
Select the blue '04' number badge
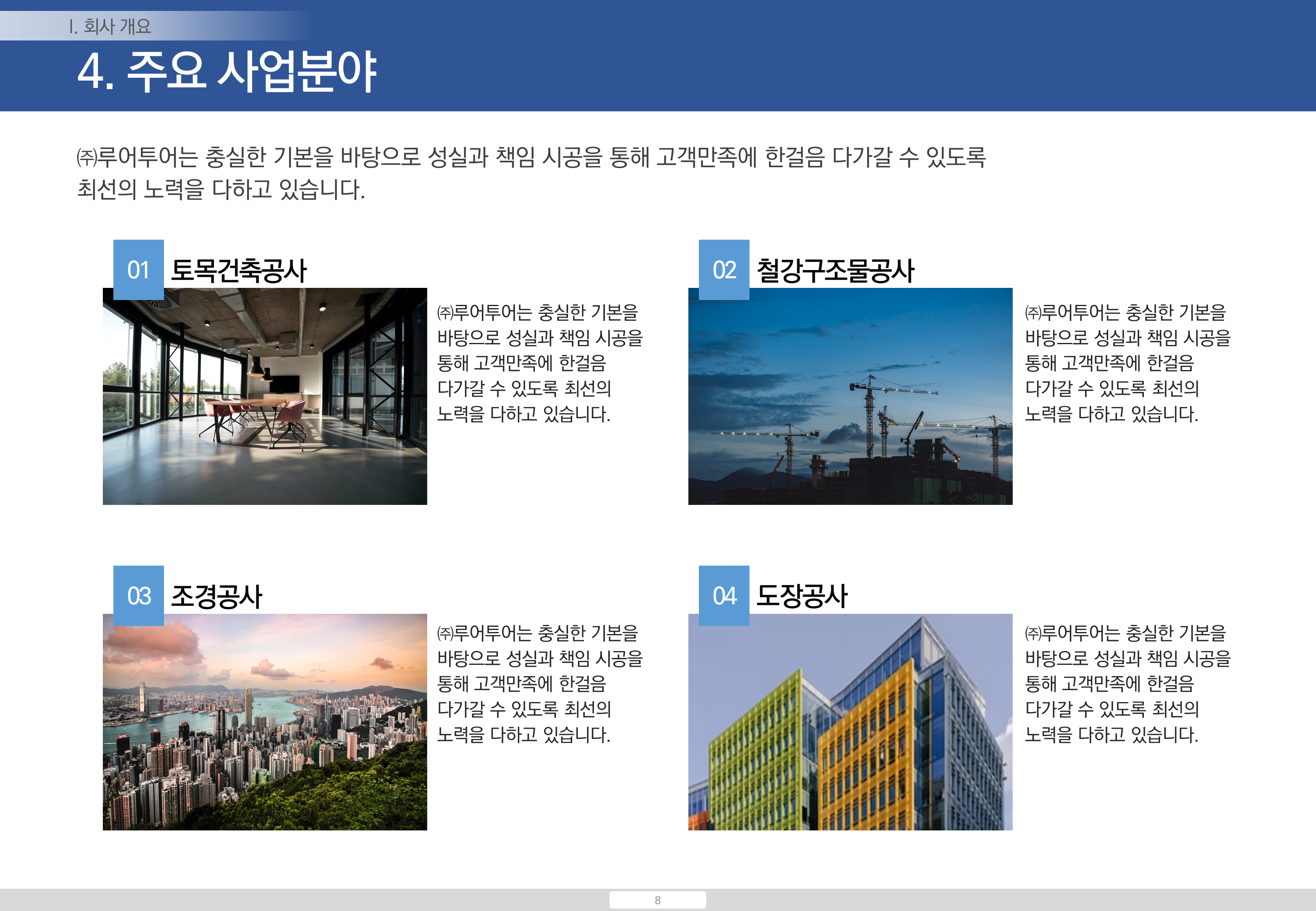pos(724,595)
